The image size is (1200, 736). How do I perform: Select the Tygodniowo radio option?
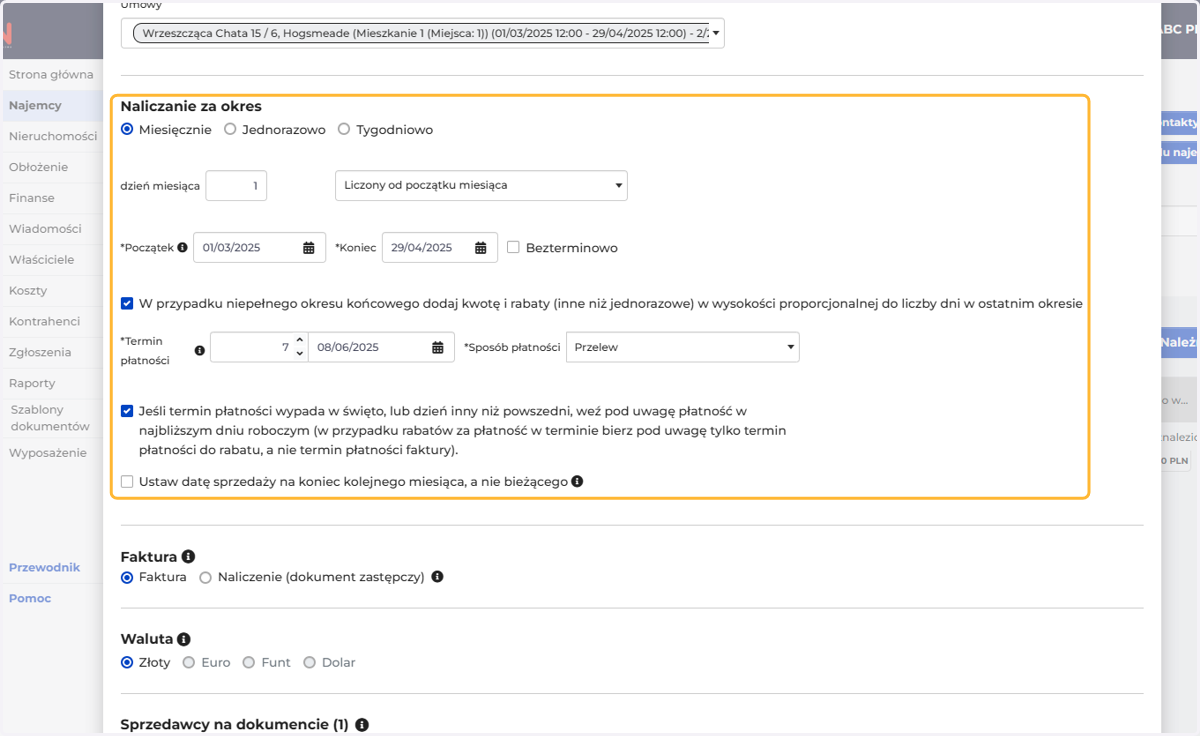pos(344,129)
